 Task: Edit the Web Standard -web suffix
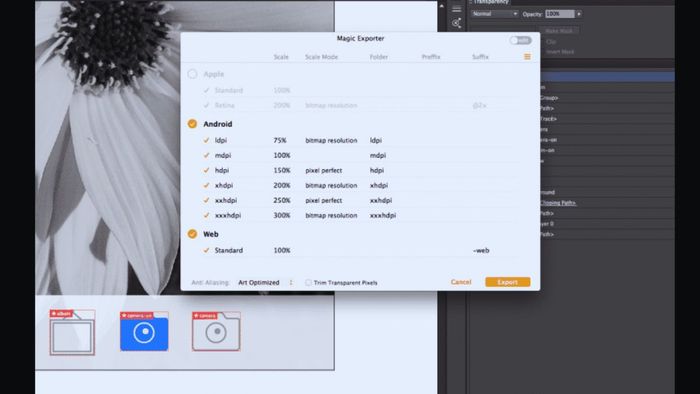[481, 250]
